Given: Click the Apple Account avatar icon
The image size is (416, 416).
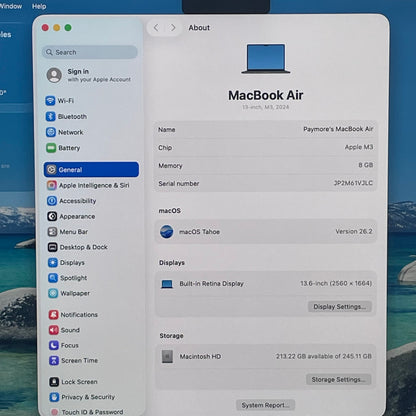Looking at the screenshot, I should 54,75.
